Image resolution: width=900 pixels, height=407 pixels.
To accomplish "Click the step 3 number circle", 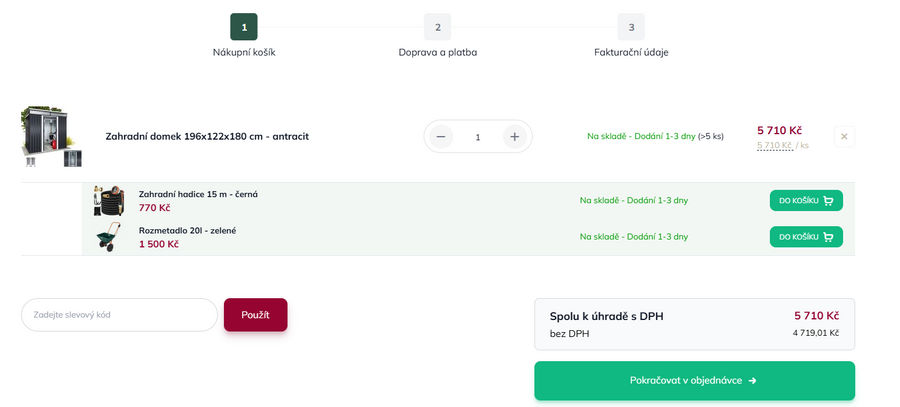I will (631, 27).
